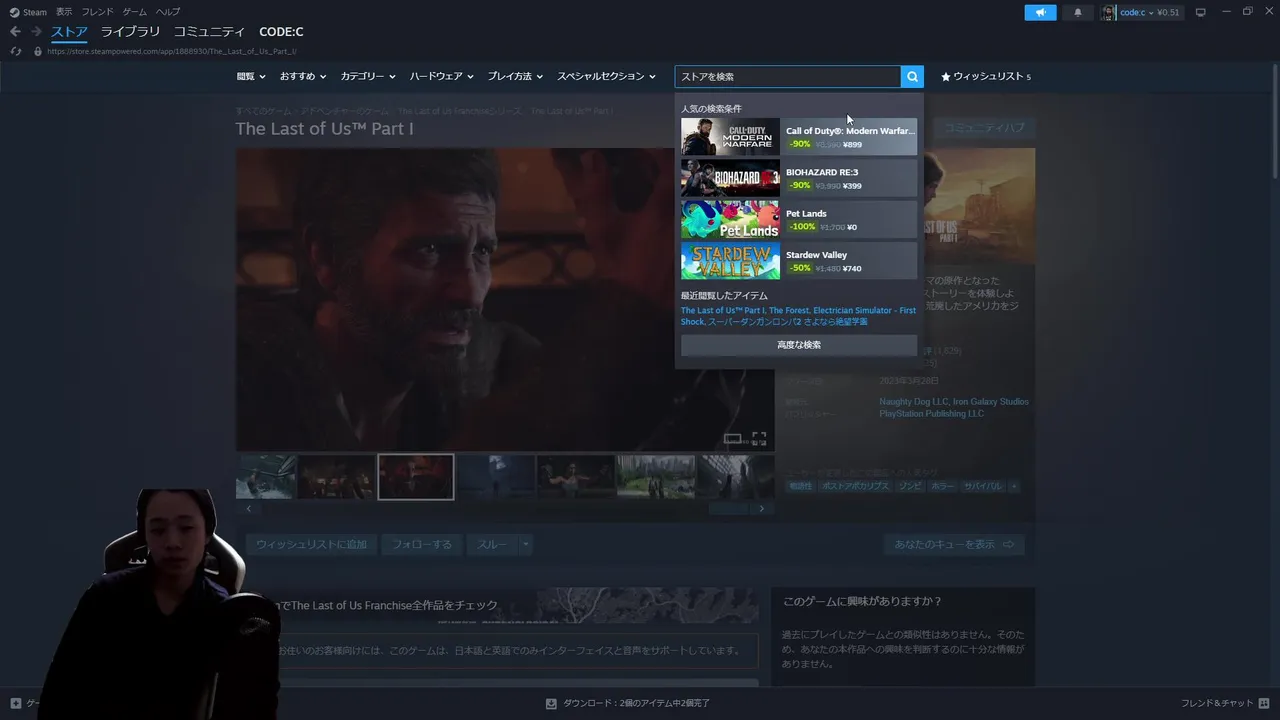Viewport: 1280px width, 720px height.
Task: Click the ポストアポカリプス tag
Action: pos(855,486)
